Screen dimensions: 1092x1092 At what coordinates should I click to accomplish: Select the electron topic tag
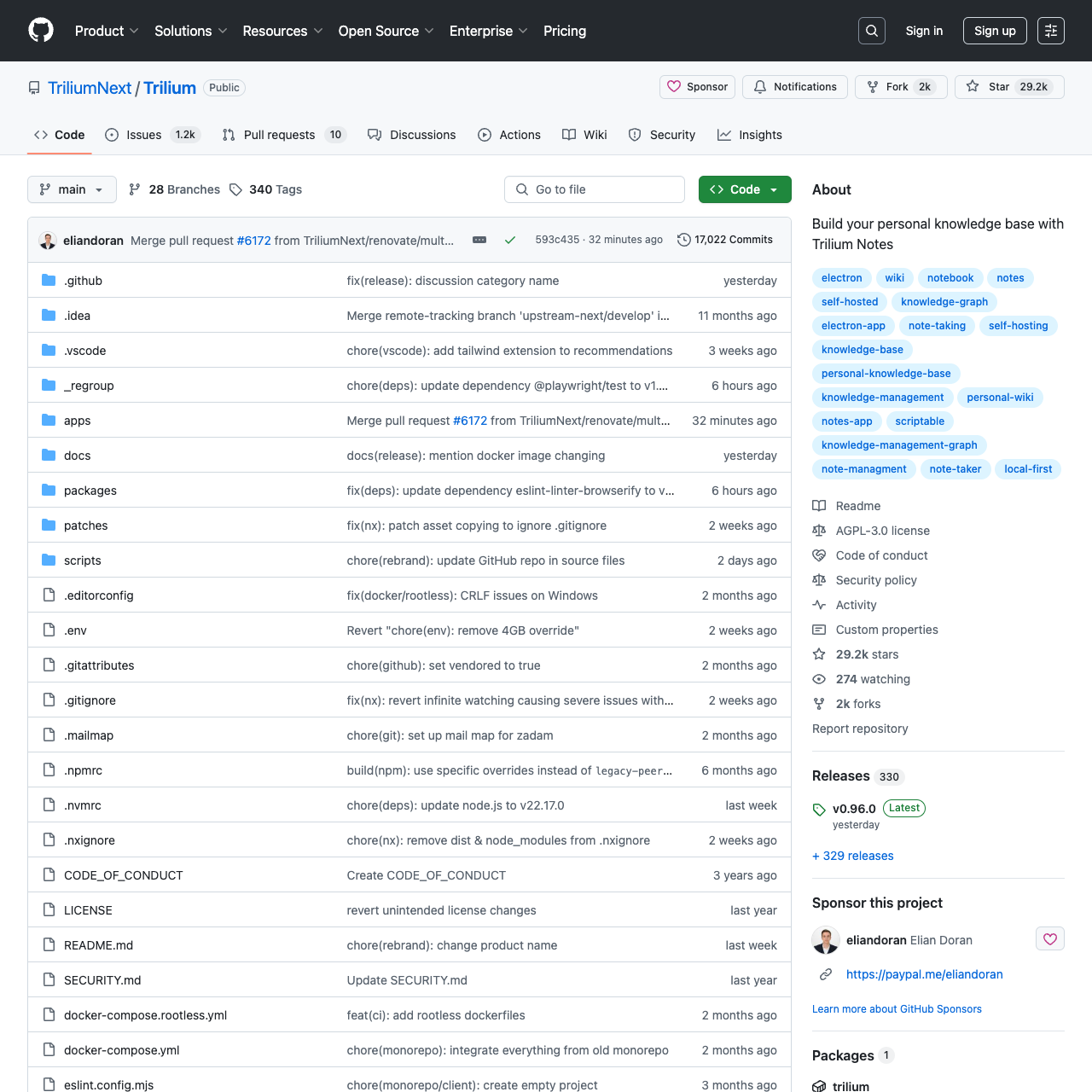click(x=841, y=278)
